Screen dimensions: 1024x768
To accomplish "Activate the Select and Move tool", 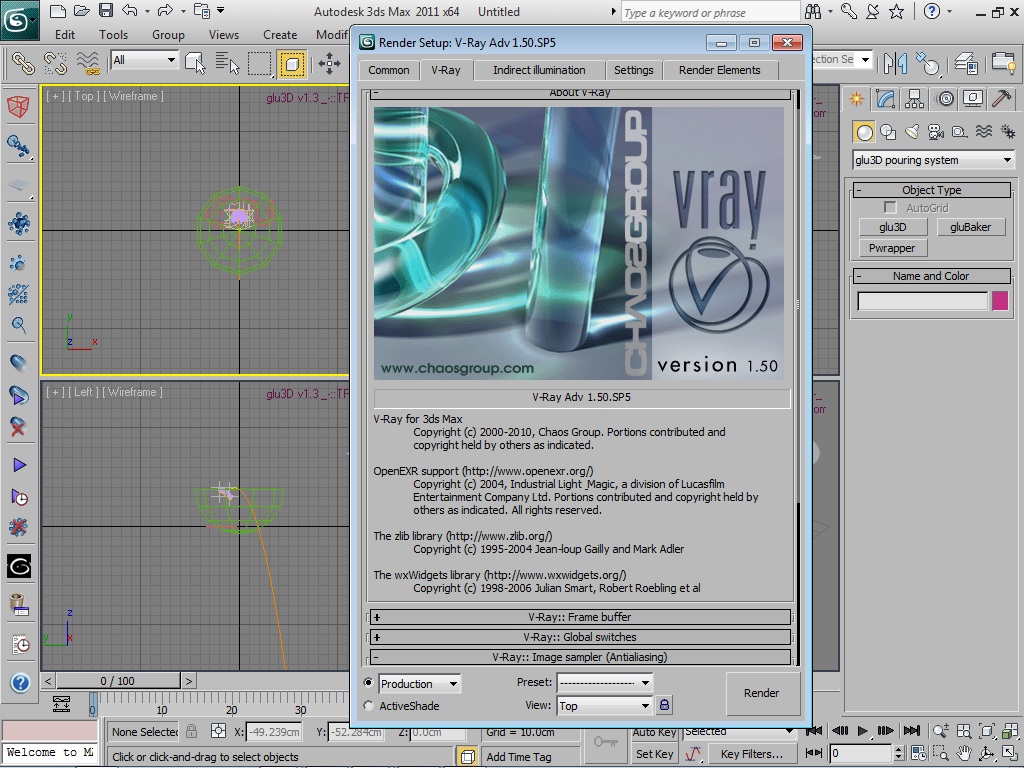I will [329, 63].
